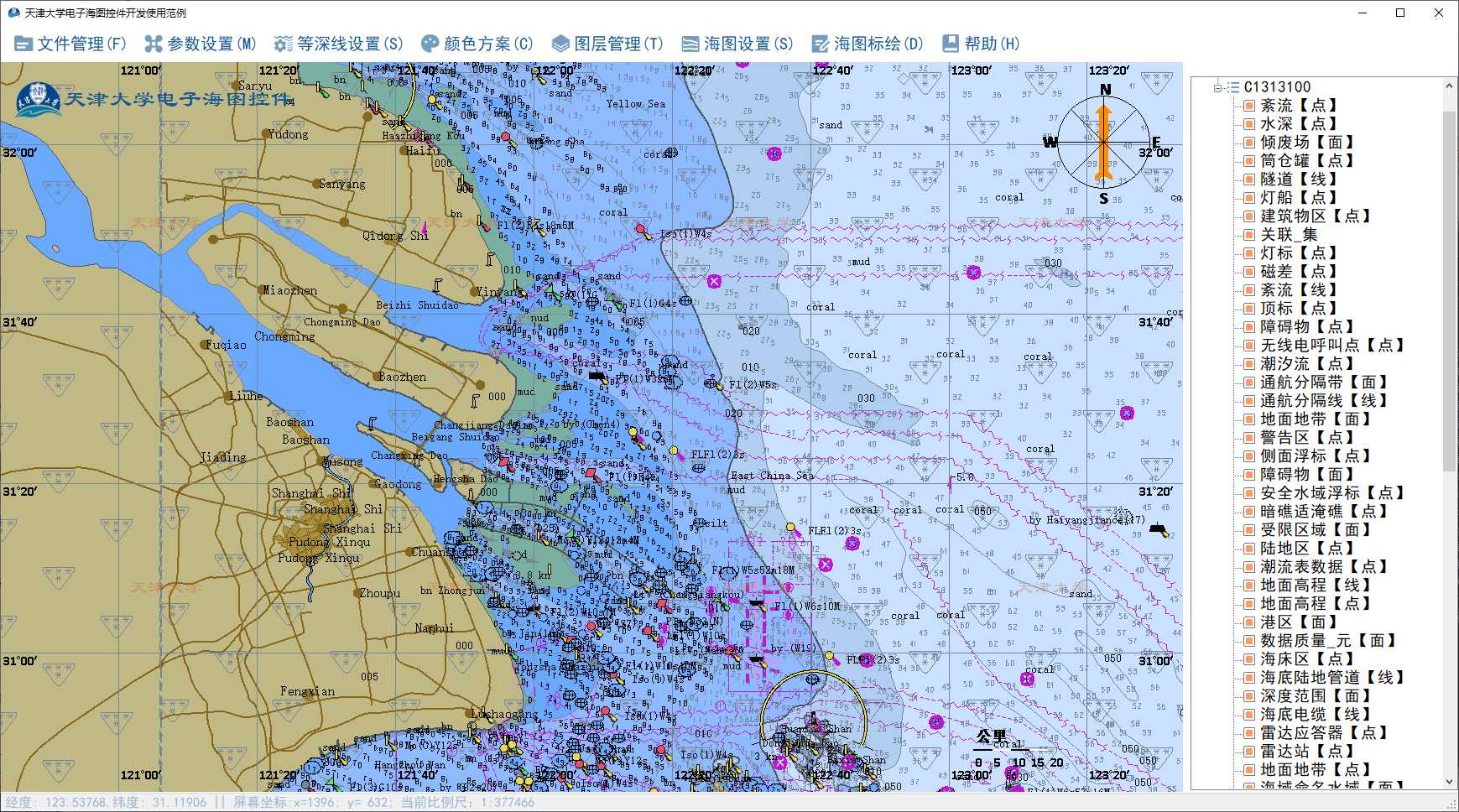The image size is (1459, 812).
Task: Click the palette icon for 颜色方案
Action: point(430,44)
